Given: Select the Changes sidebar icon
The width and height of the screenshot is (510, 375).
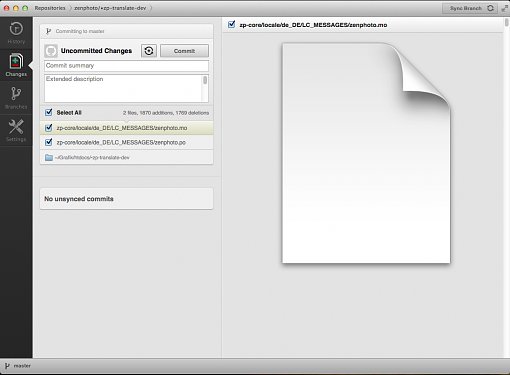Looking at the screenshot, I should [16, 65].
